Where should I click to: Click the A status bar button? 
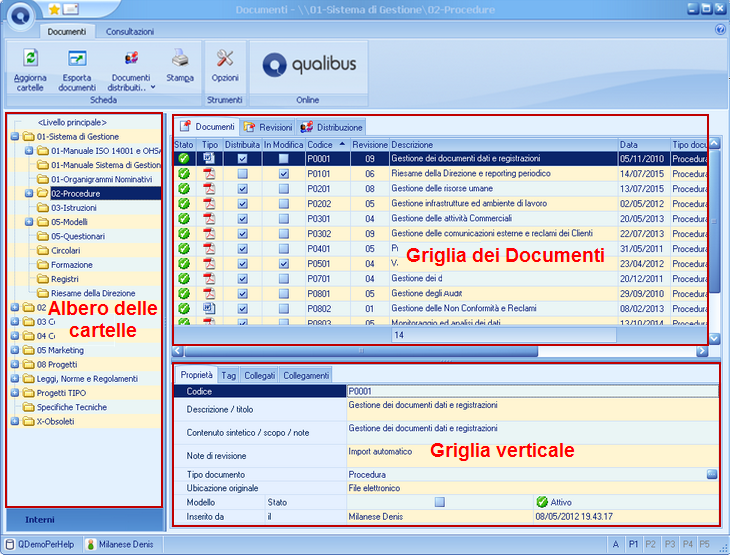[x=616, y=544]
